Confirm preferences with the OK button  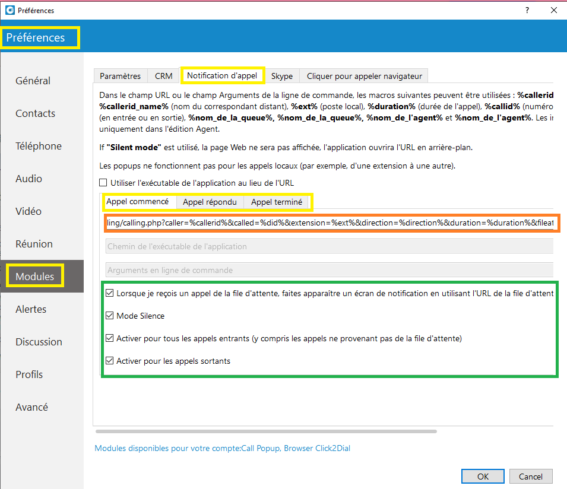483,476
